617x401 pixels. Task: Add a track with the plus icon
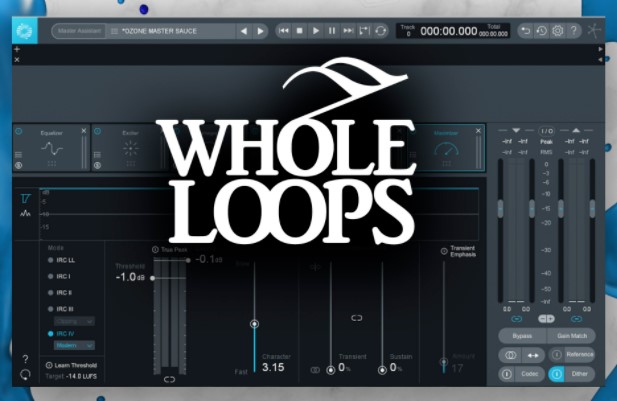click(x=17, y=49)
